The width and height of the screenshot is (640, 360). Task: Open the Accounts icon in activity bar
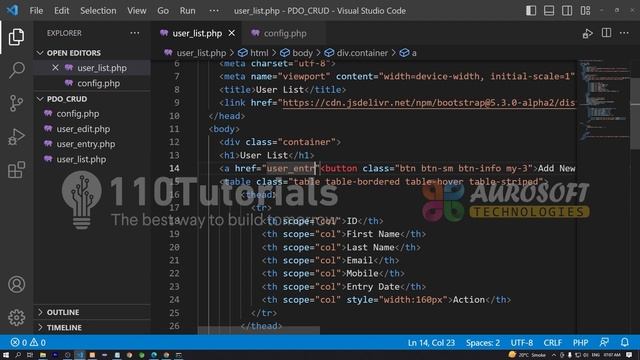pos(16,284)
